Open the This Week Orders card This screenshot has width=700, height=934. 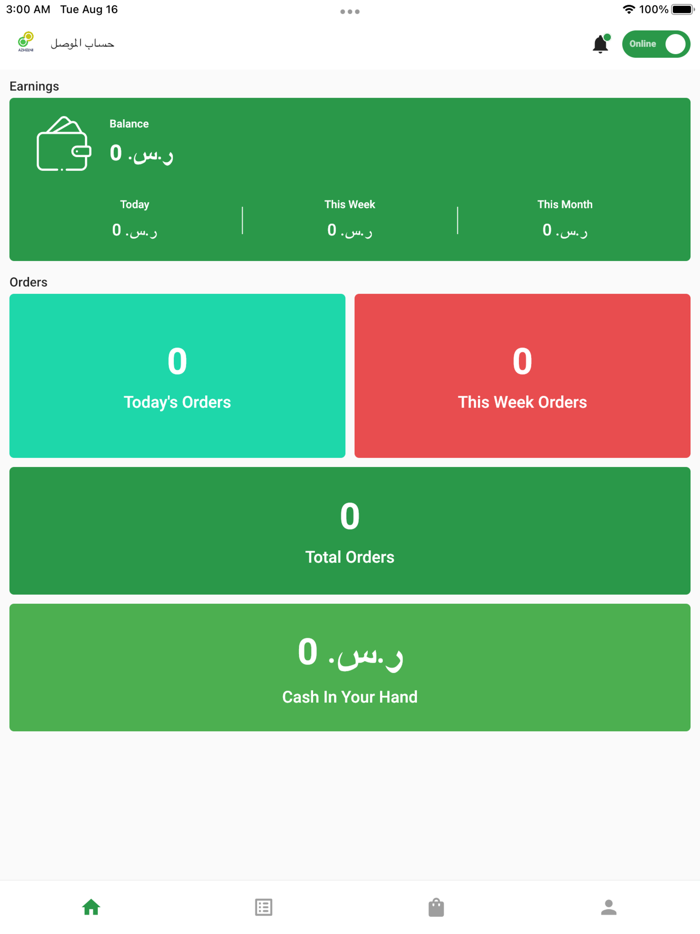(x=522, y=376)
